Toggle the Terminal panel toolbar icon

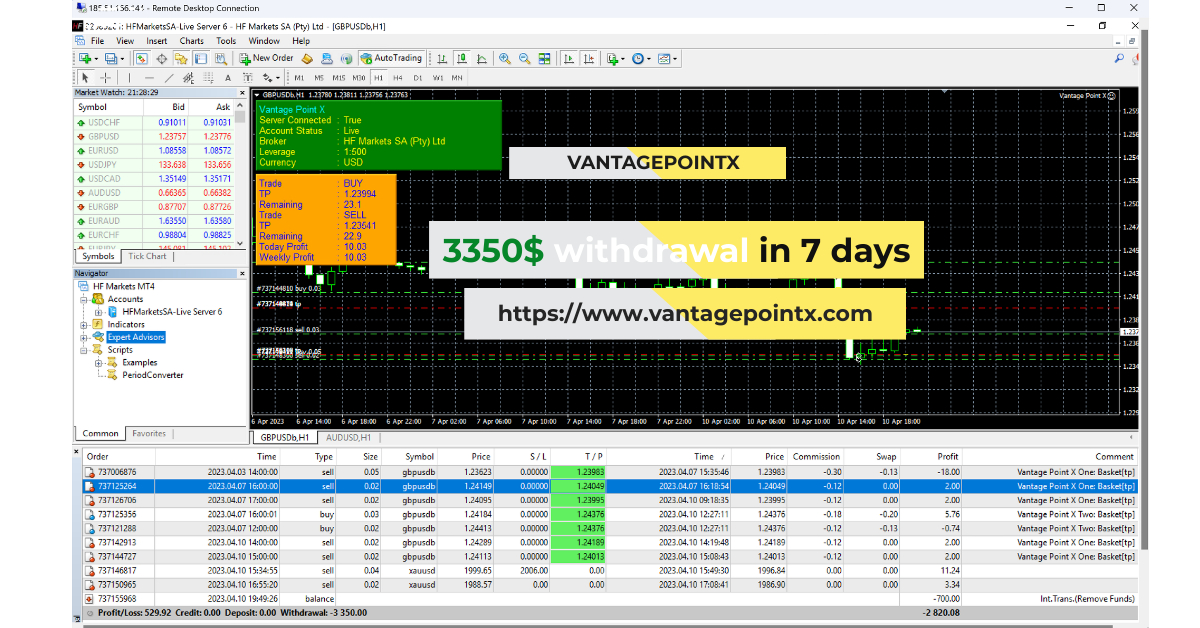[x=200, y=58]
